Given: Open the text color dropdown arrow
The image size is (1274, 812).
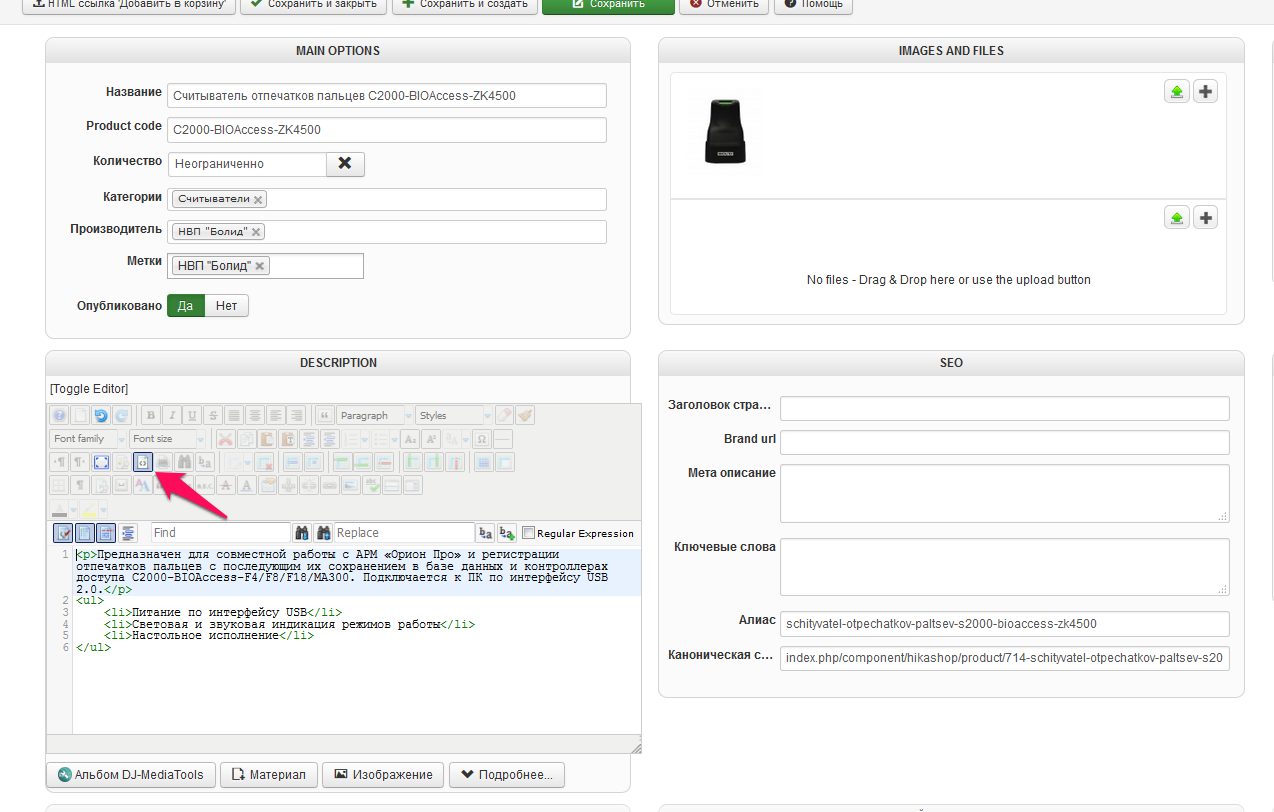Looking at the screenshot, I should [73, 510].
